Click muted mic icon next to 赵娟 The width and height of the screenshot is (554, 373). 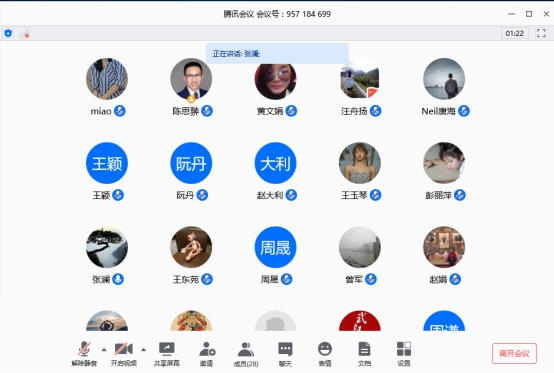coord(455,279)
